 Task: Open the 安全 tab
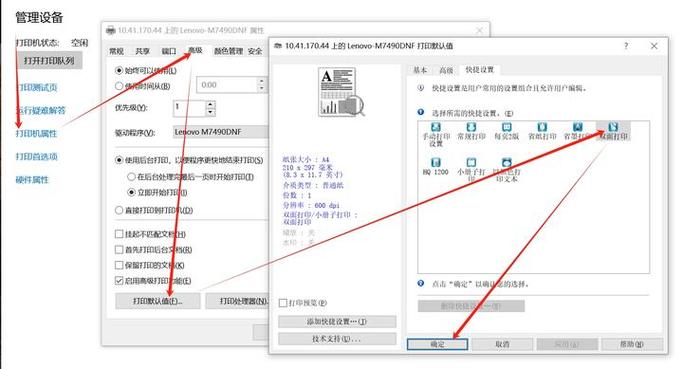tap(255, 51)
